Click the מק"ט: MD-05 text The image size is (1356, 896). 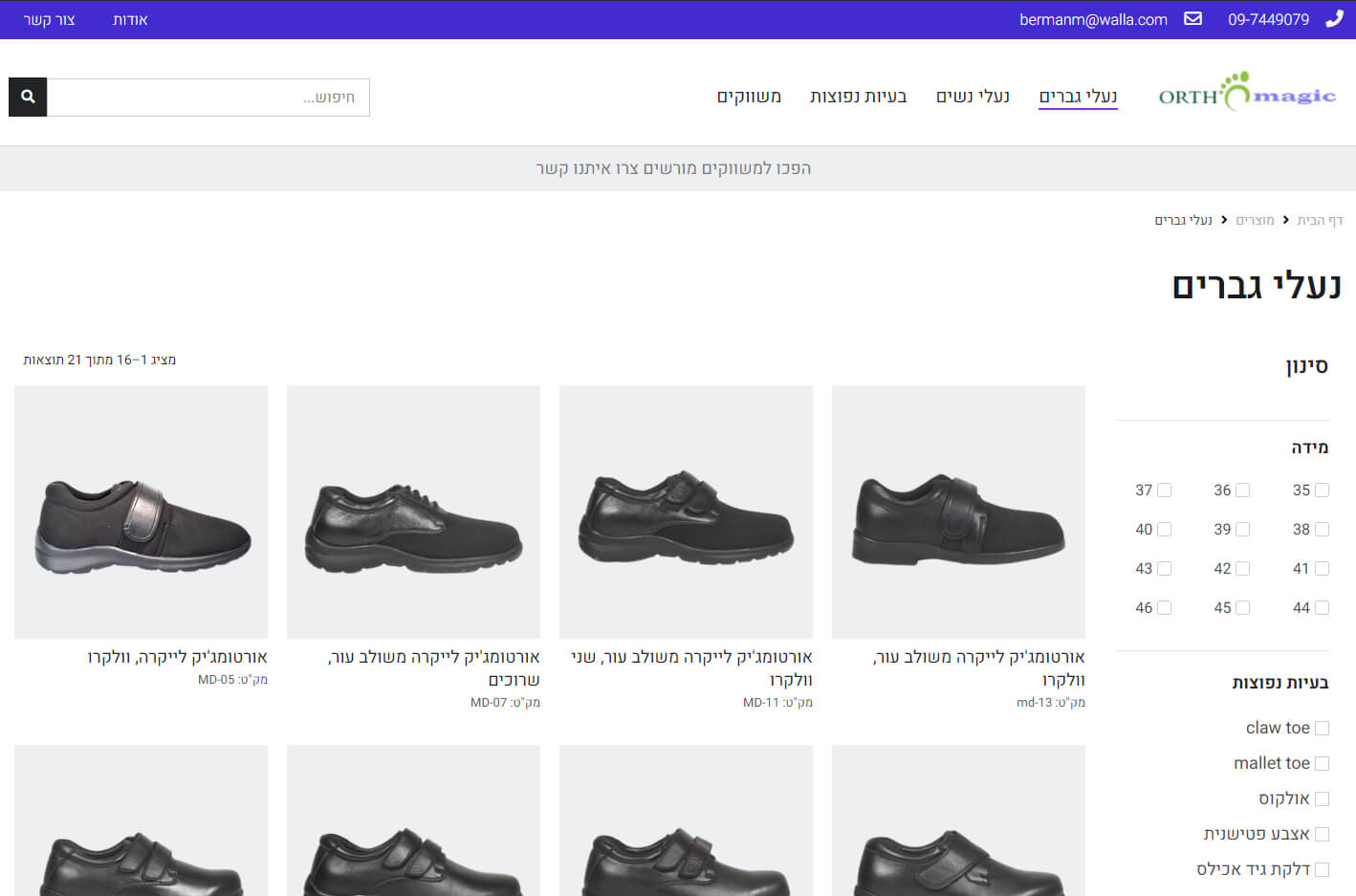point(232,679)
